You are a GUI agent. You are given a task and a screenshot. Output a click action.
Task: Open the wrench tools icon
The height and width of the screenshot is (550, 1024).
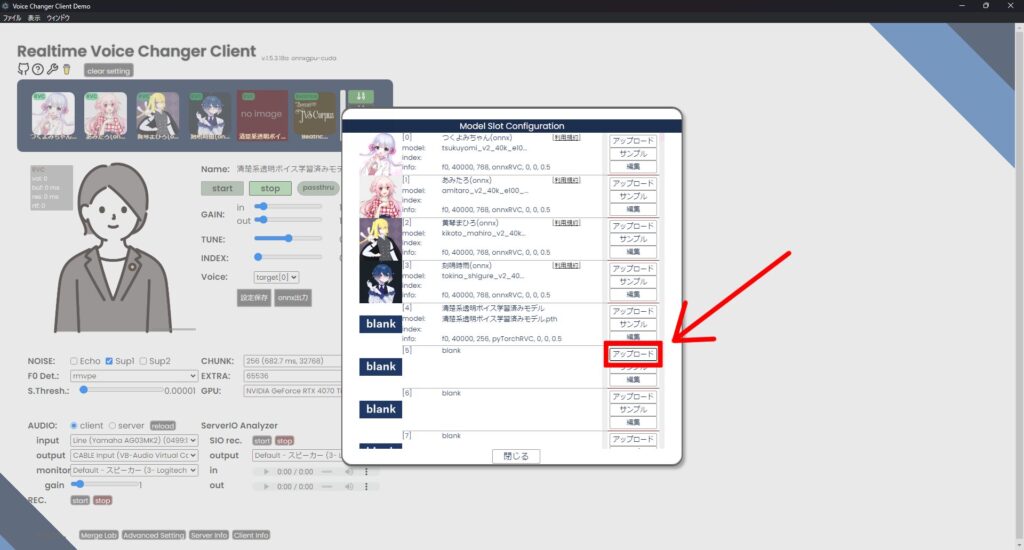click(52, 70)
